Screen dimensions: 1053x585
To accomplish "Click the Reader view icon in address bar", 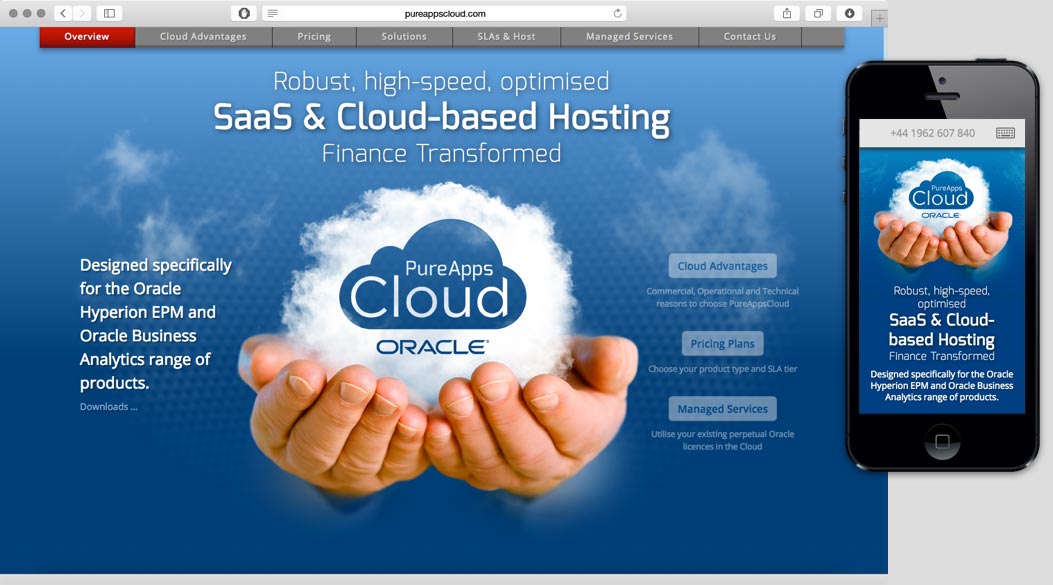I will pyautogui.click(x=273, y=13).
